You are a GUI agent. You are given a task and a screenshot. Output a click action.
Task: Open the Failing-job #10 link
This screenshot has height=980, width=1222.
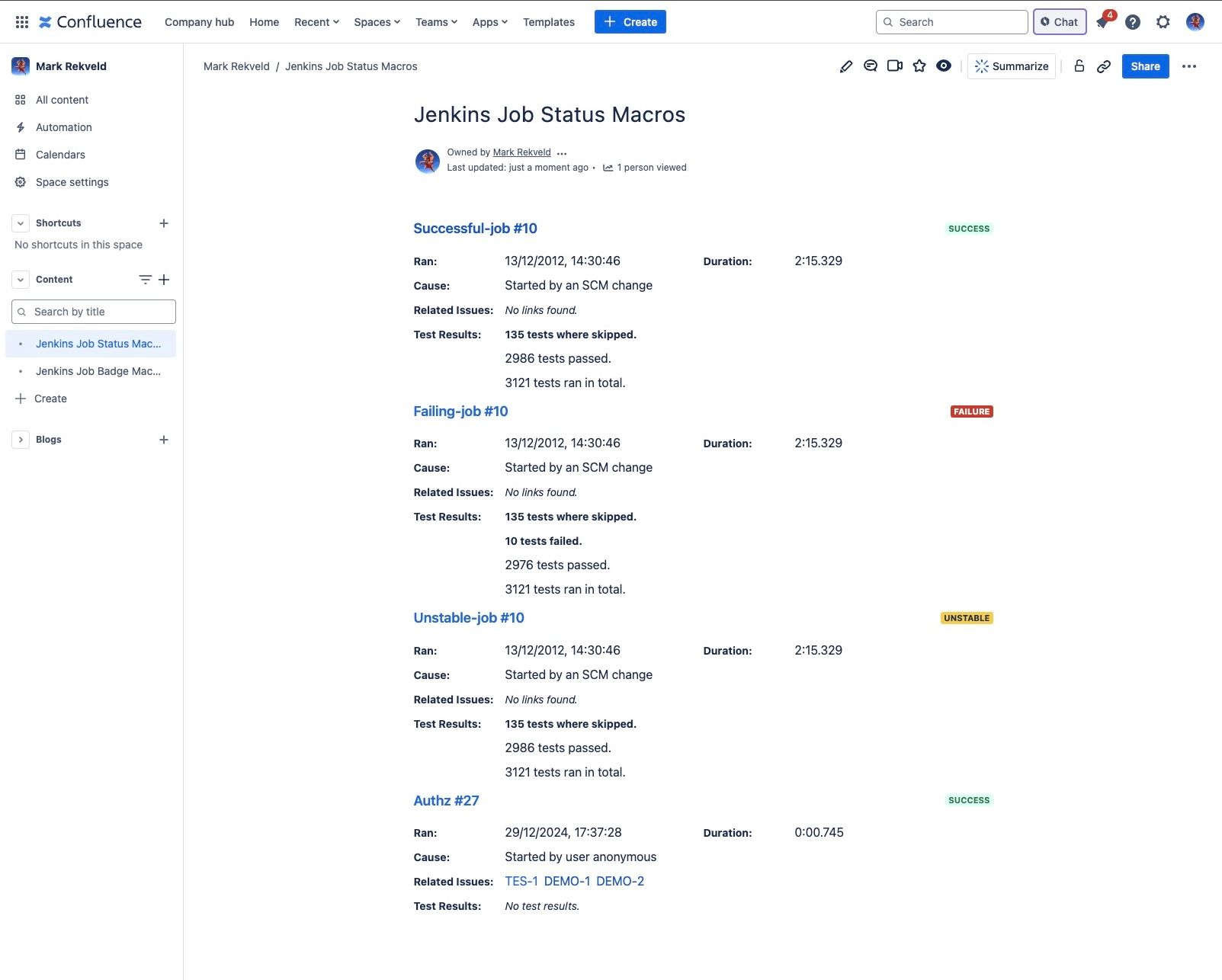460,412
